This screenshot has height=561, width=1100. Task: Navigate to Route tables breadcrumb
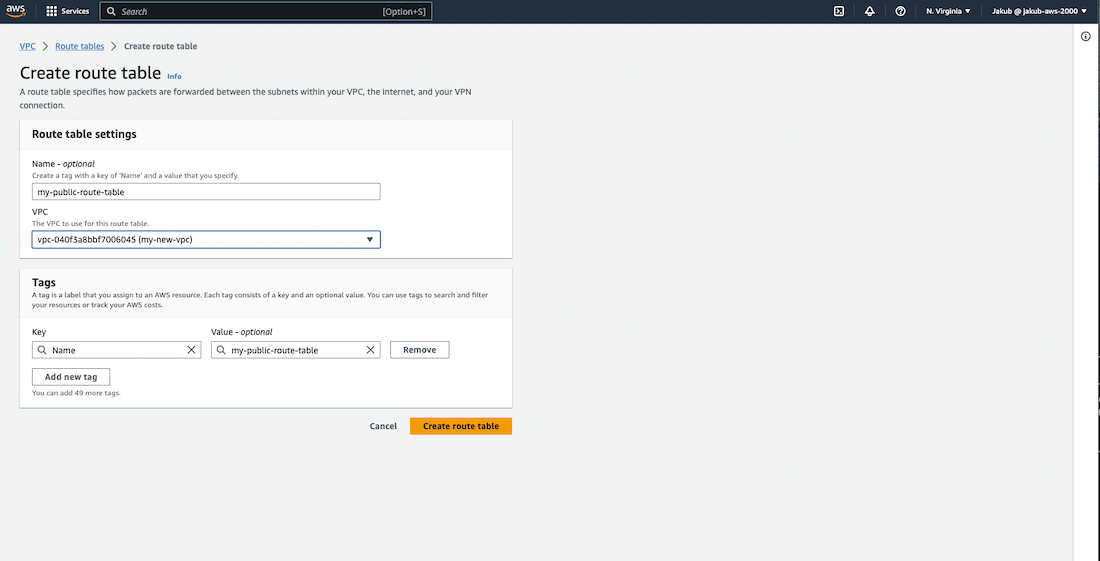(79, 46)
